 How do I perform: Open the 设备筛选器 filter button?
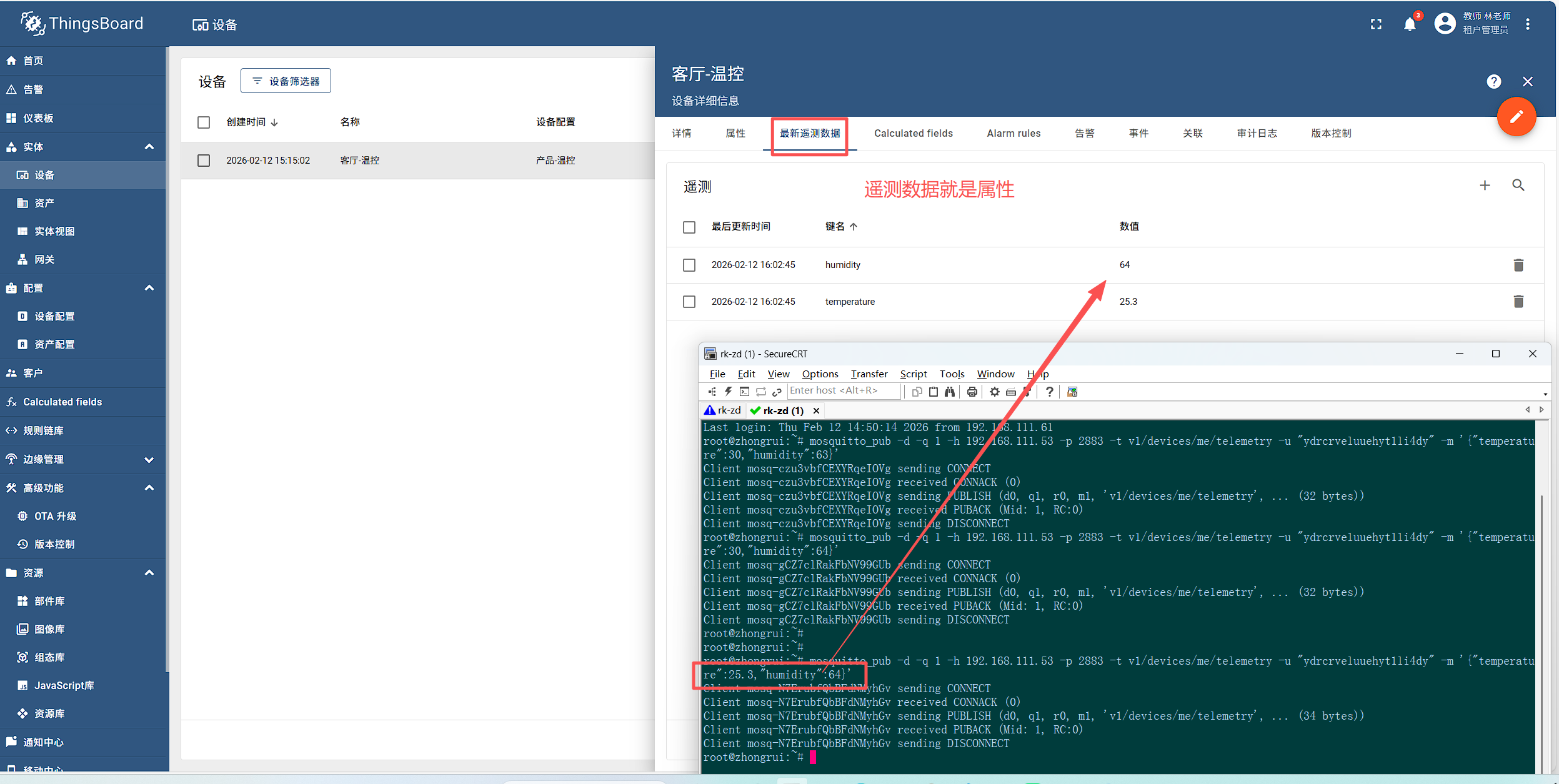pyautogui.click(x=286, y=81)
